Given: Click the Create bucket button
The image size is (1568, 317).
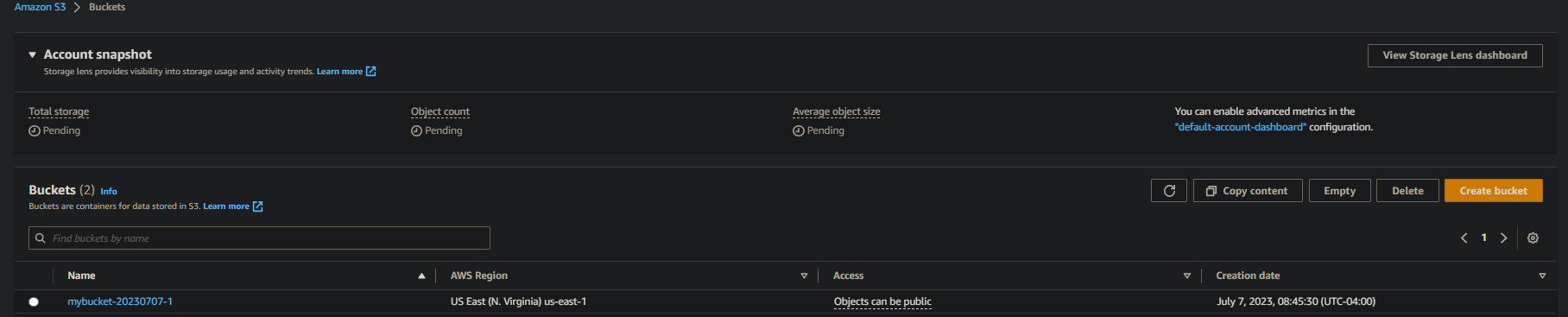Looking at the screenshot, I should click(1494, 191).
